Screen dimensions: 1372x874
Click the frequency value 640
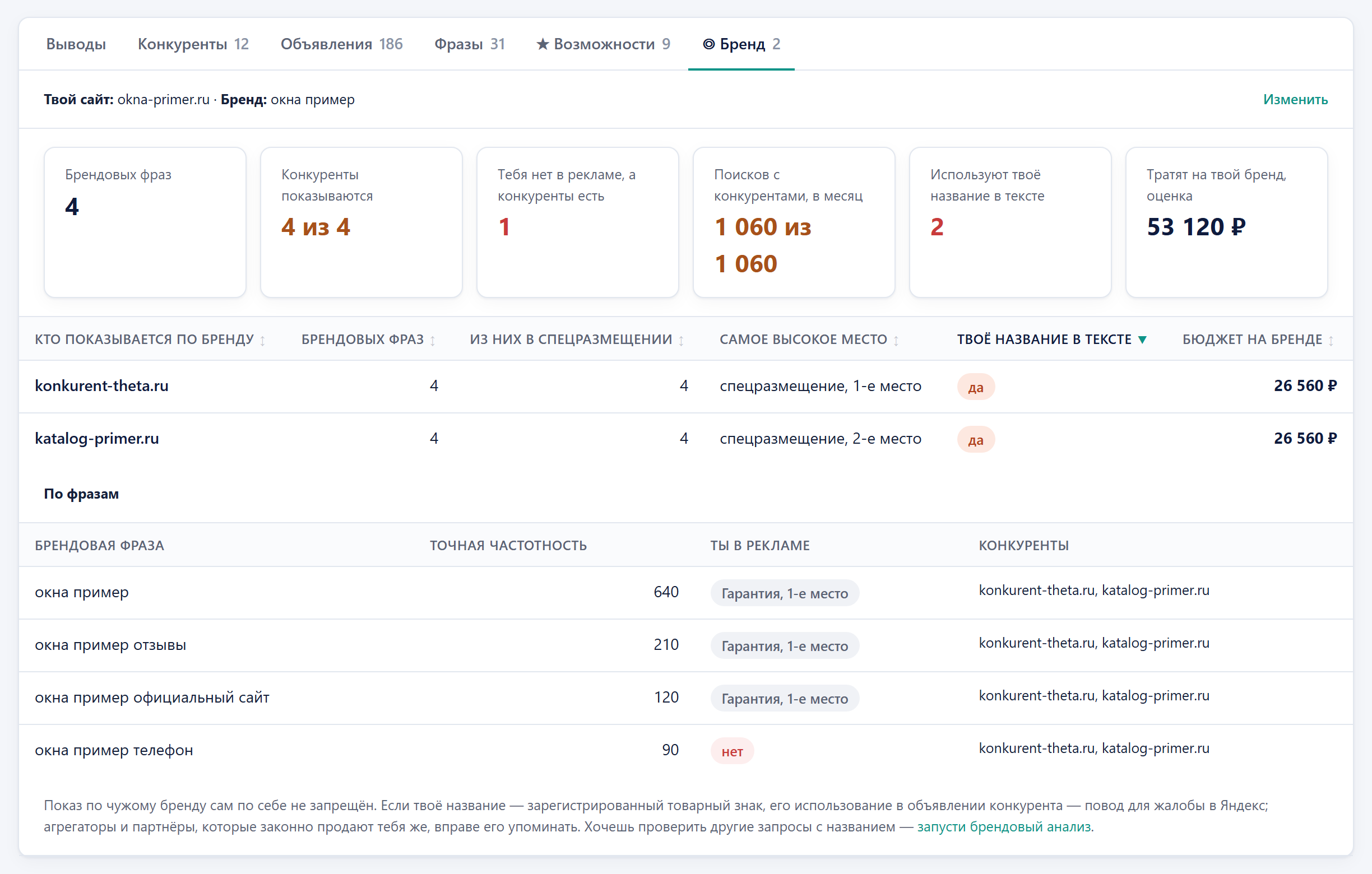click(x=666, y=592)
